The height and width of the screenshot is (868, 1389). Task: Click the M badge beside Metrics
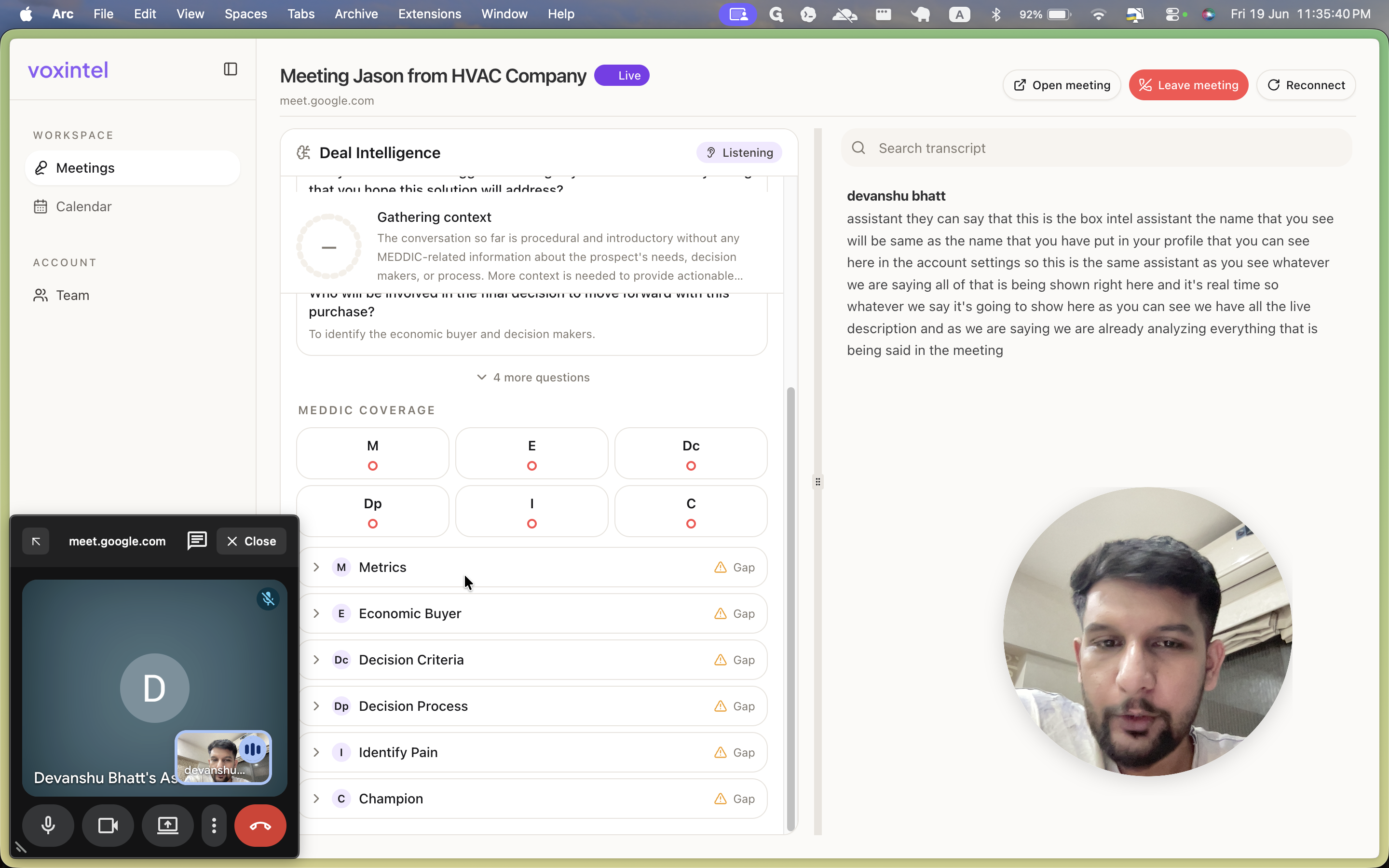coord(341,567)
